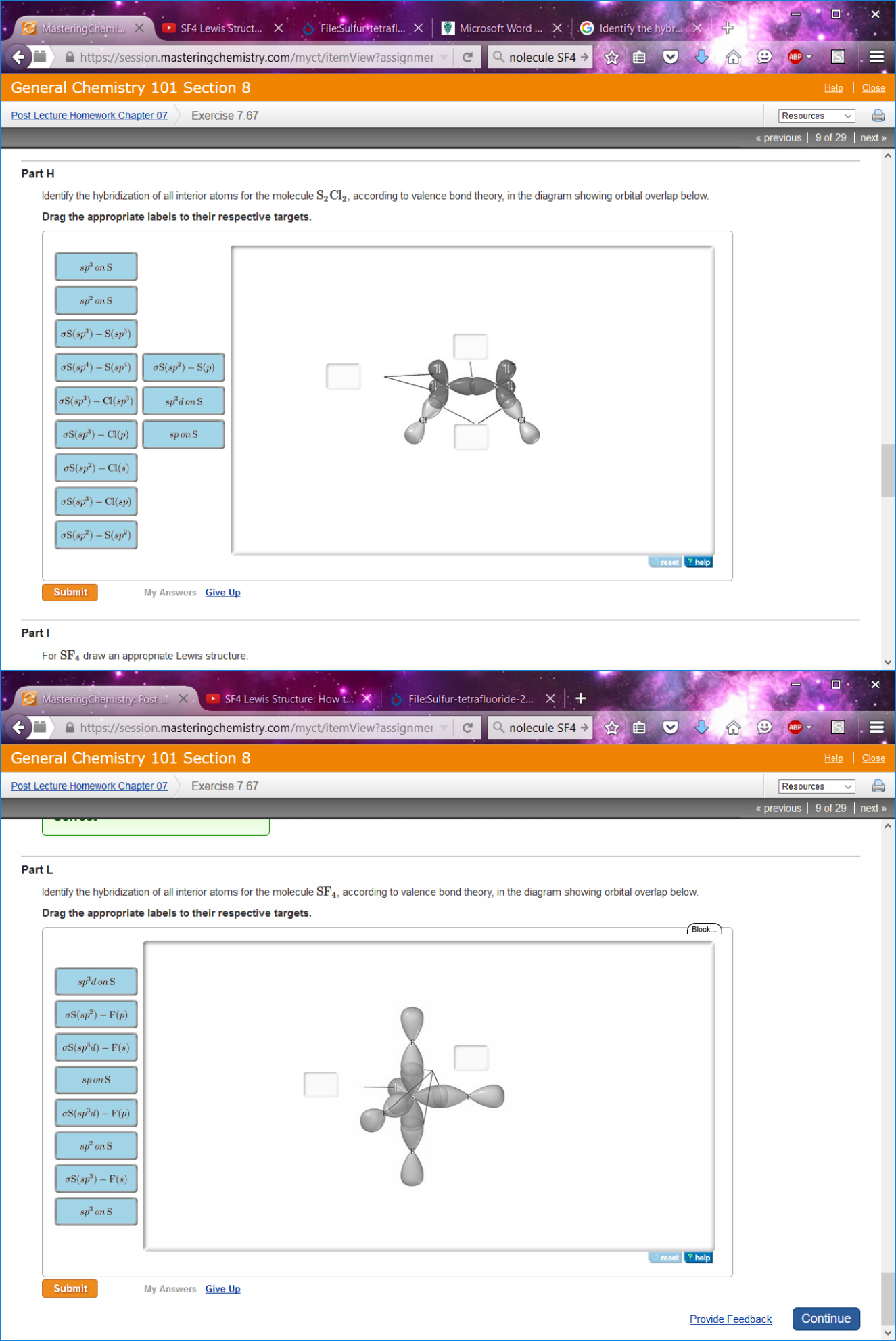Select the σS(sp³) – Cl(p) label
Viewport: 896px width, 1341px height.
click(x=96, y=434)
